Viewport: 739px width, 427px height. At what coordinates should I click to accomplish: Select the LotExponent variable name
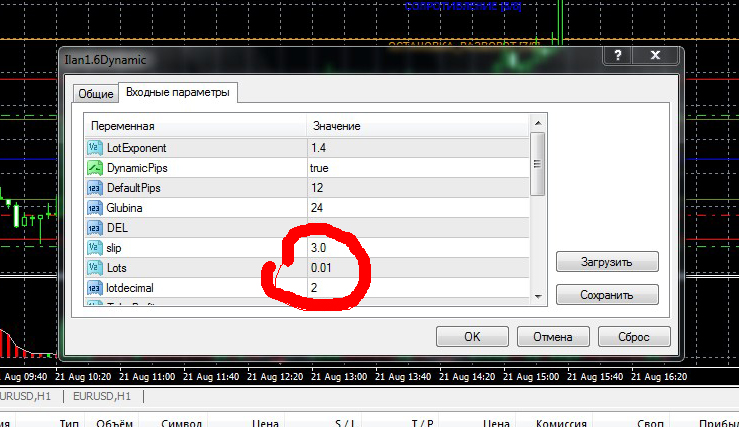[x=136, y=148]
